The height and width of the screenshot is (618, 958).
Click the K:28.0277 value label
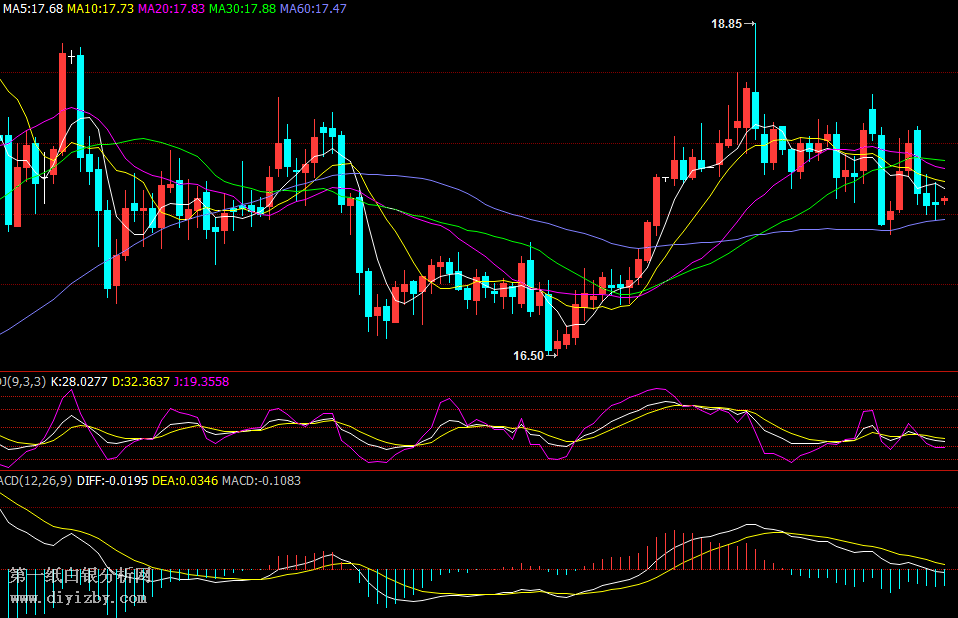pos(79,381)
